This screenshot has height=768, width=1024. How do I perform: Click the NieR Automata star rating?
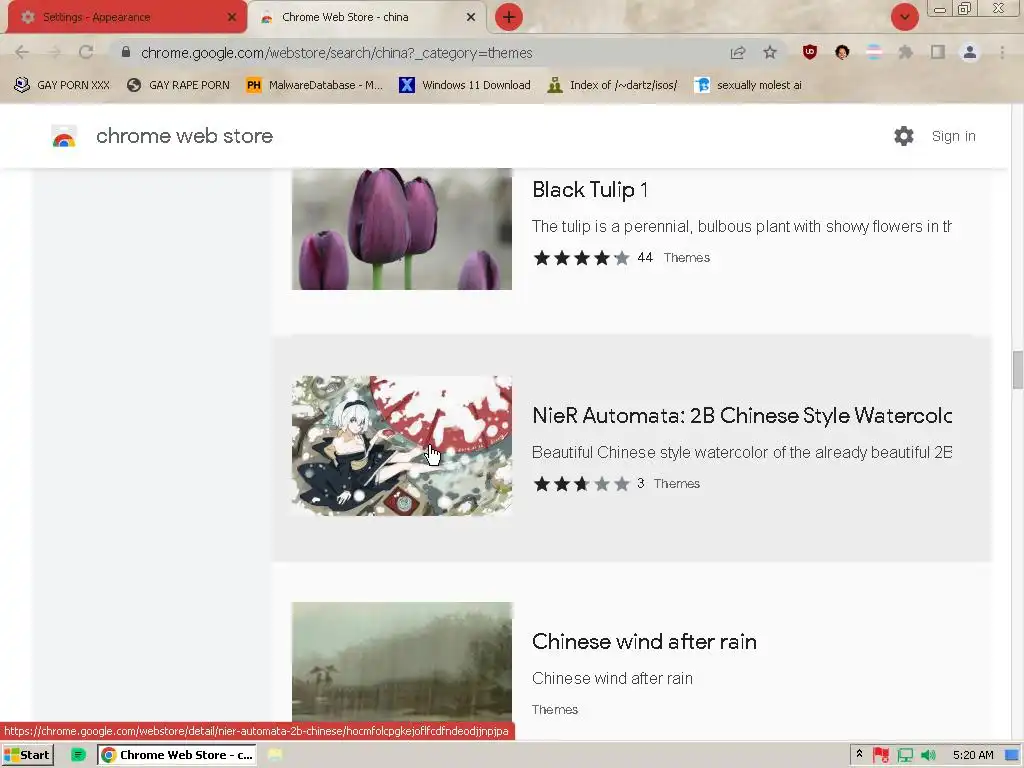[581, 484]
